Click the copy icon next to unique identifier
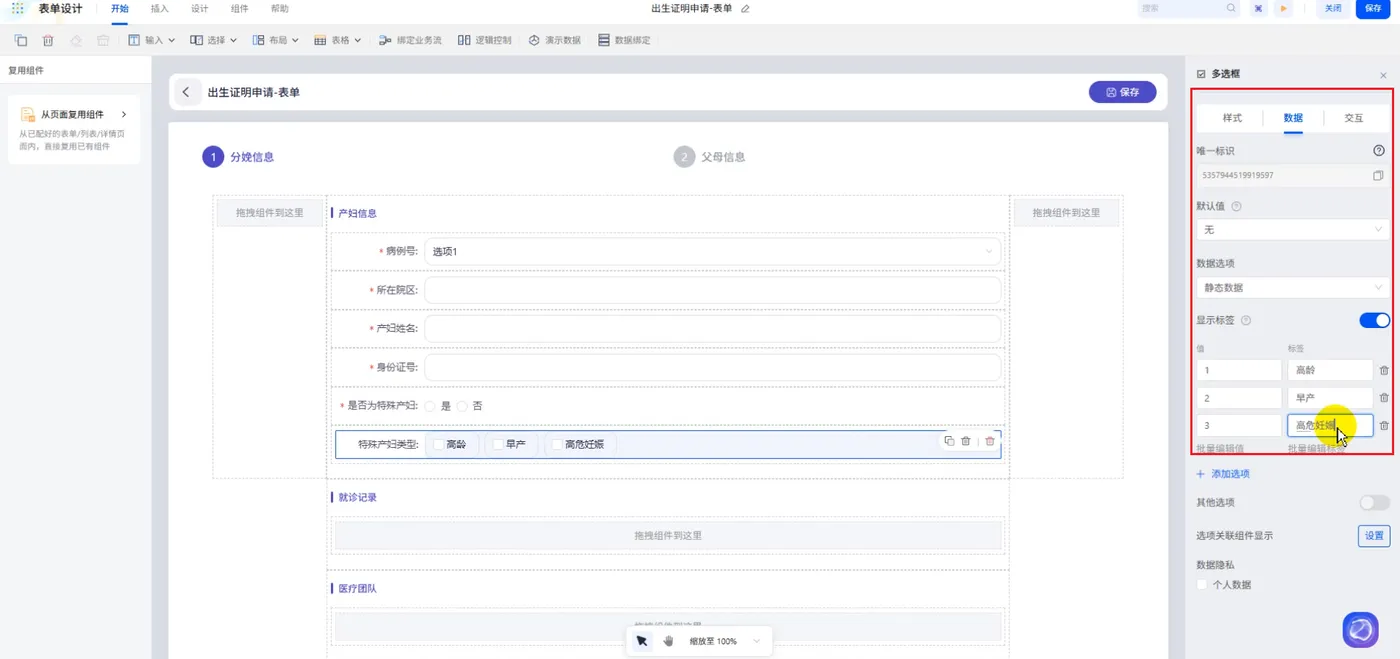Image resolution: width=1400 pixels, height=659 pixels. click(x=1378, y=176)
